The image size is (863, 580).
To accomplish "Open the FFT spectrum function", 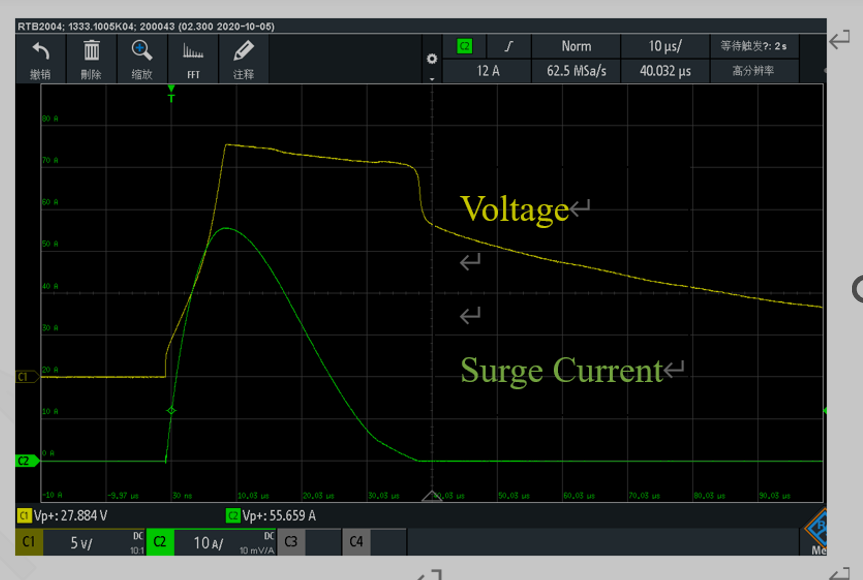I will pos(193,59).
